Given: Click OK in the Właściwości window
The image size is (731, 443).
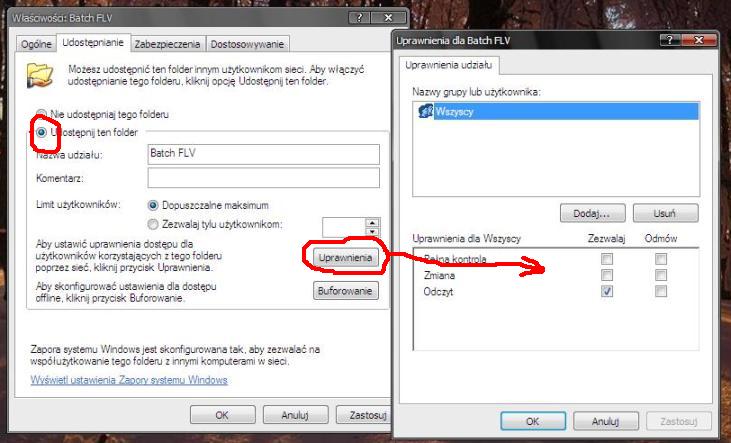Looking at the screenshot, I should point(222,415).
